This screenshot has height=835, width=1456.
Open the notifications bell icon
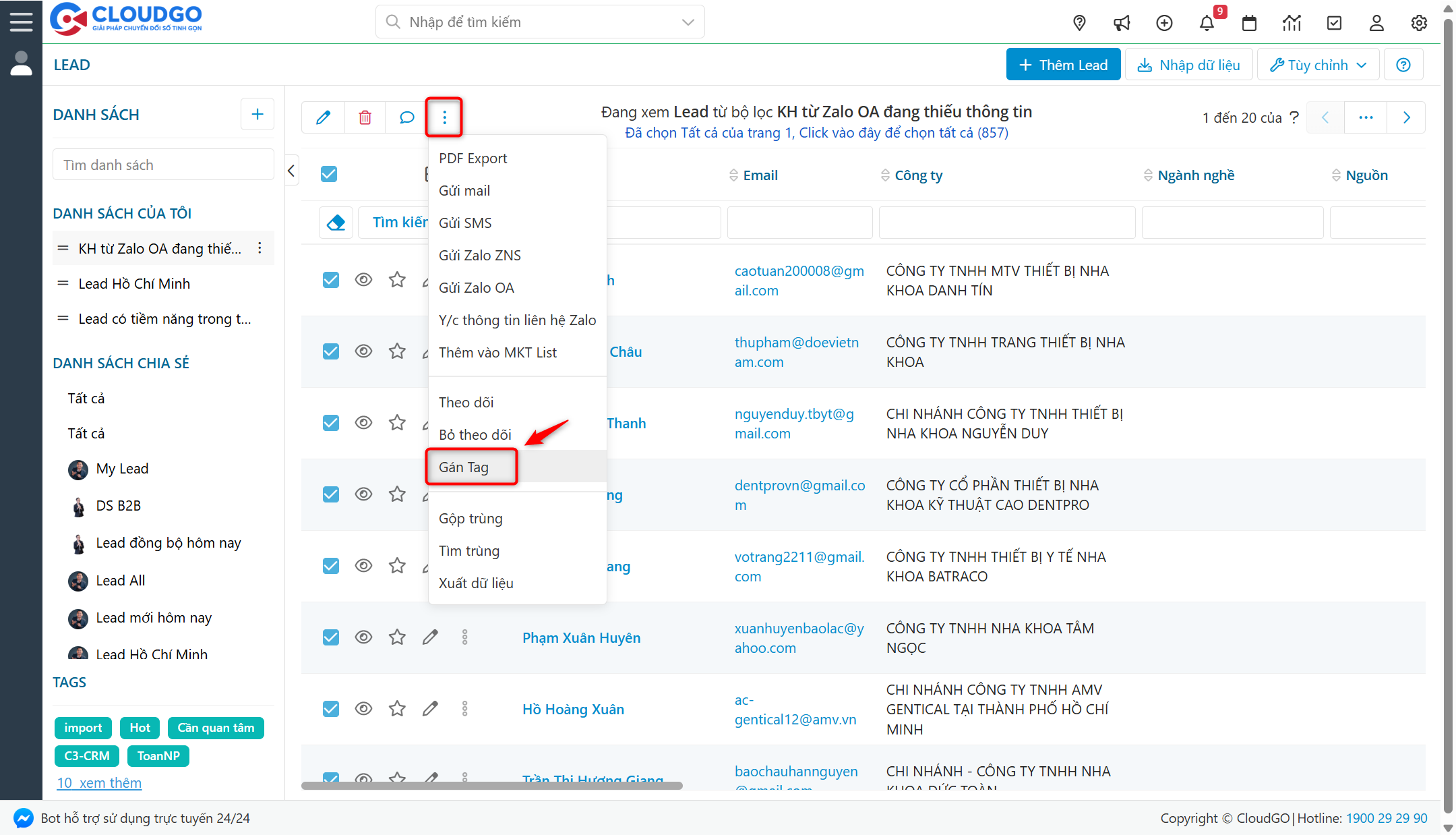tap(1207, 23)
